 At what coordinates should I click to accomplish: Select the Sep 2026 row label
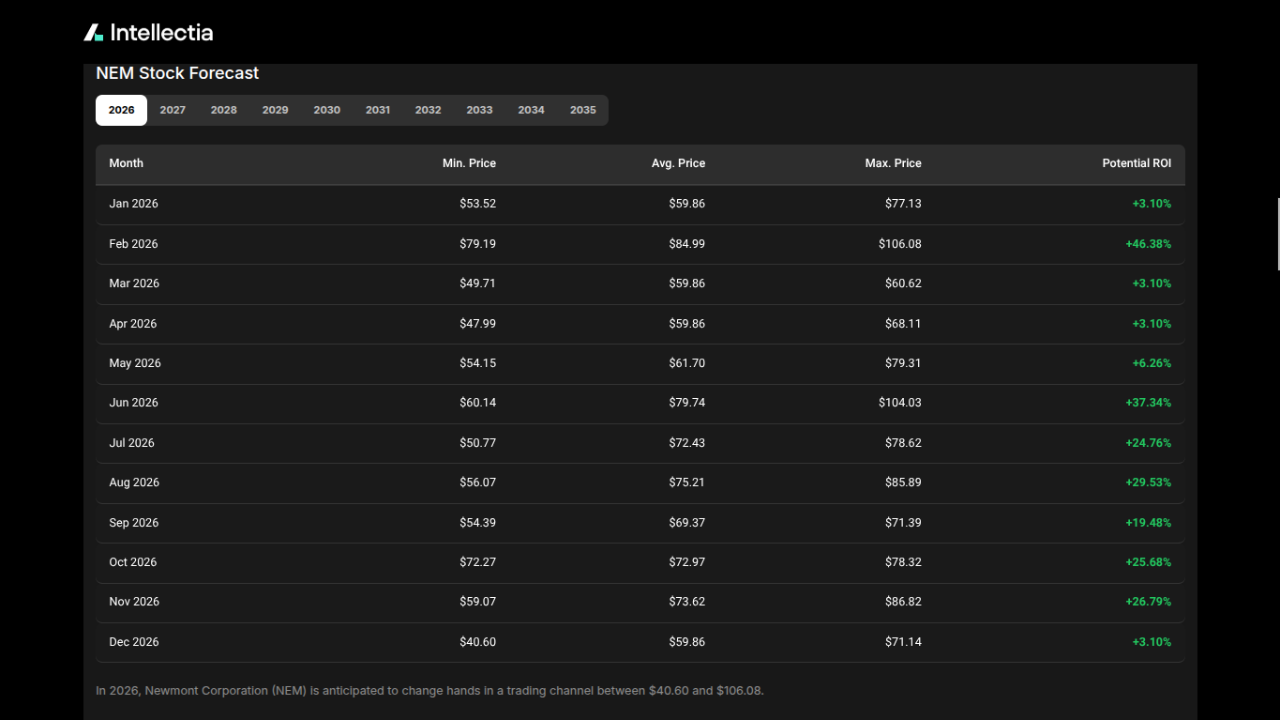tap(134, 523)
